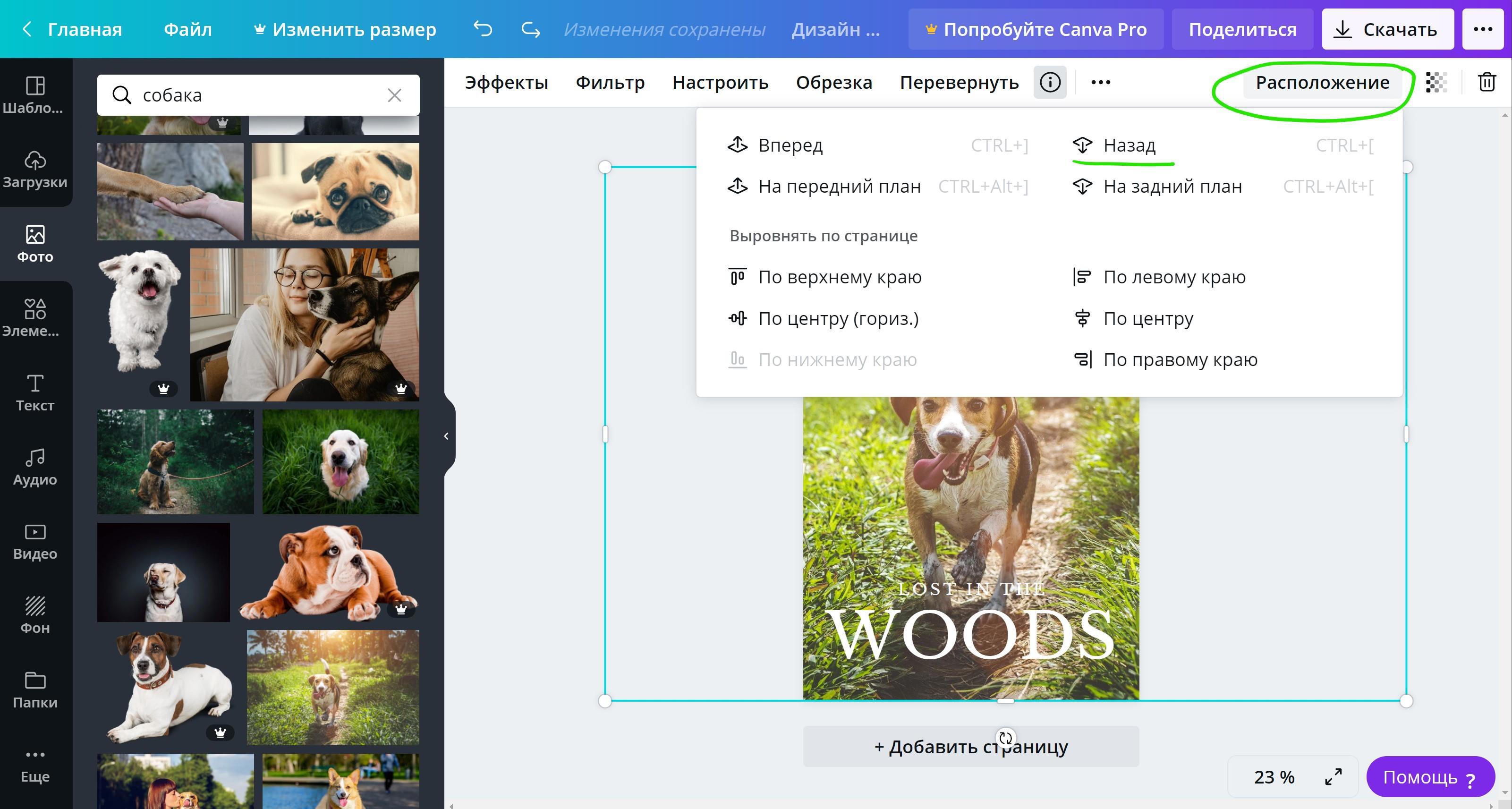The height and width of the screenshot is (809, 1512).
Task: Open the Фото photos sidebar panel
Action: 35,244
